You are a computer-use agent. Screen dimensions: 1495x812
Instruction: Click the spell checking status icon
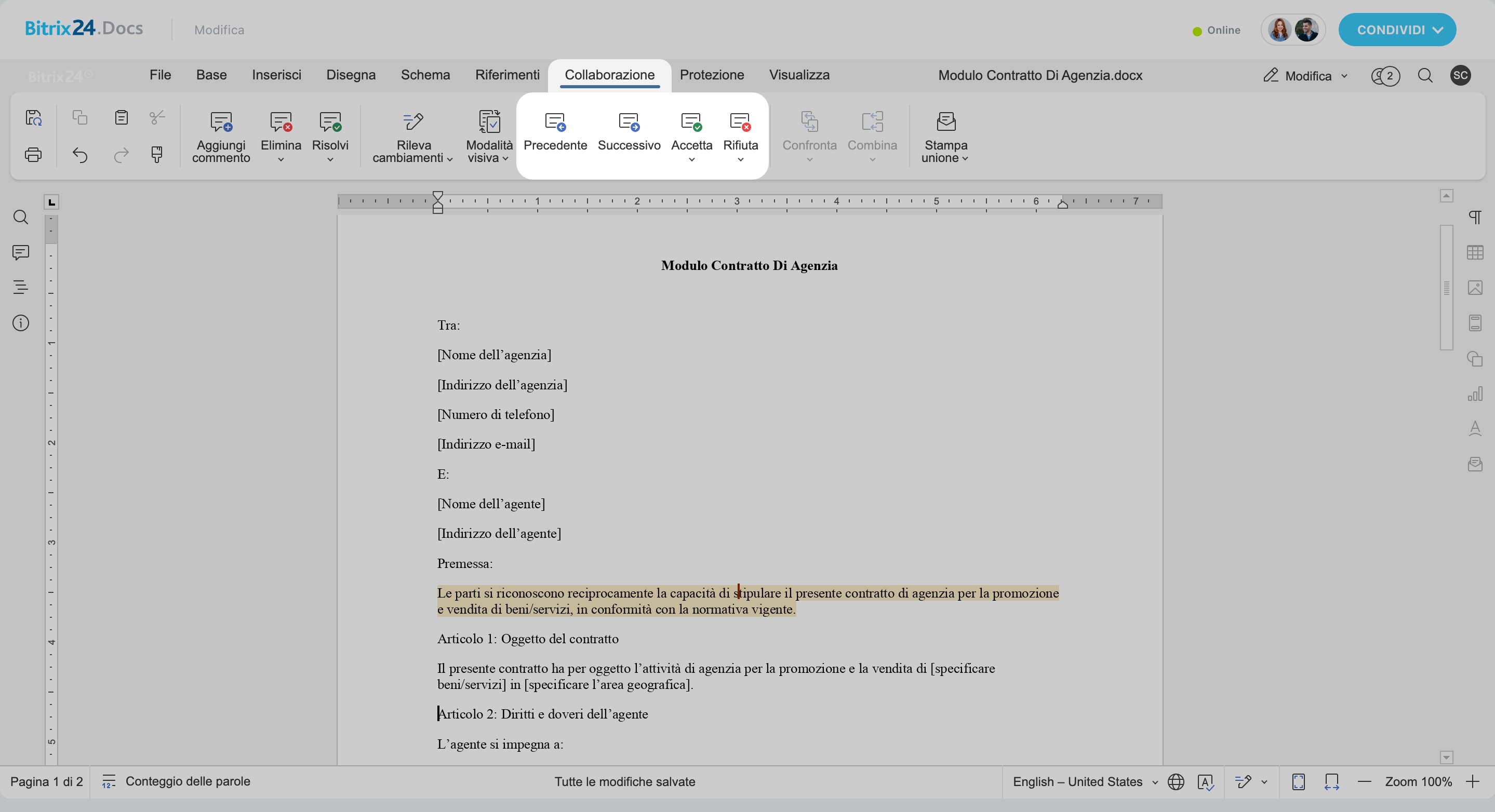coord(1205,782)
